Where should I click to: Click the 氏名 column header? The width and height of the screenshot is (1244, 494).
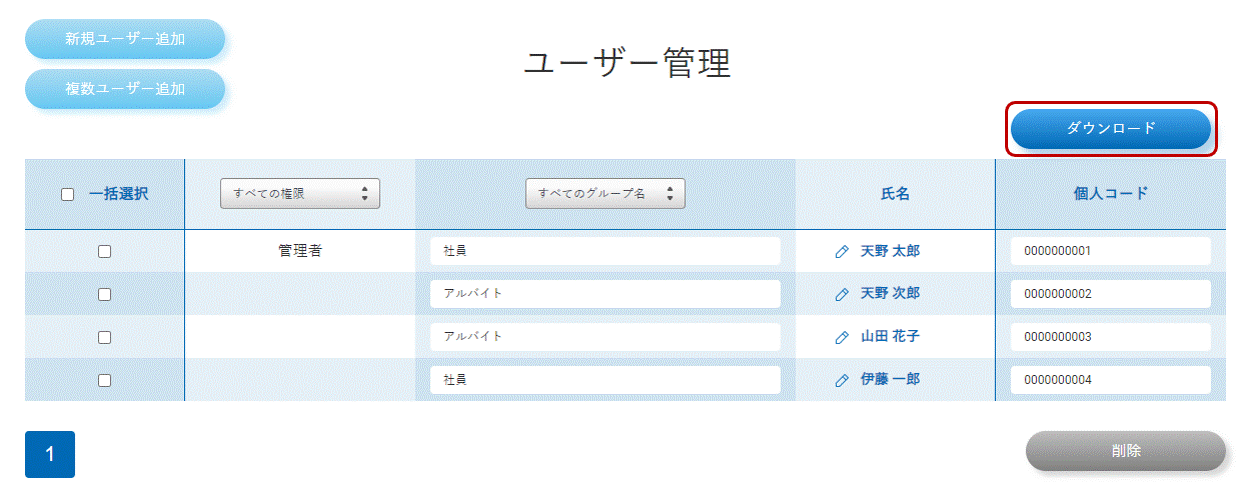click(895, 194)
